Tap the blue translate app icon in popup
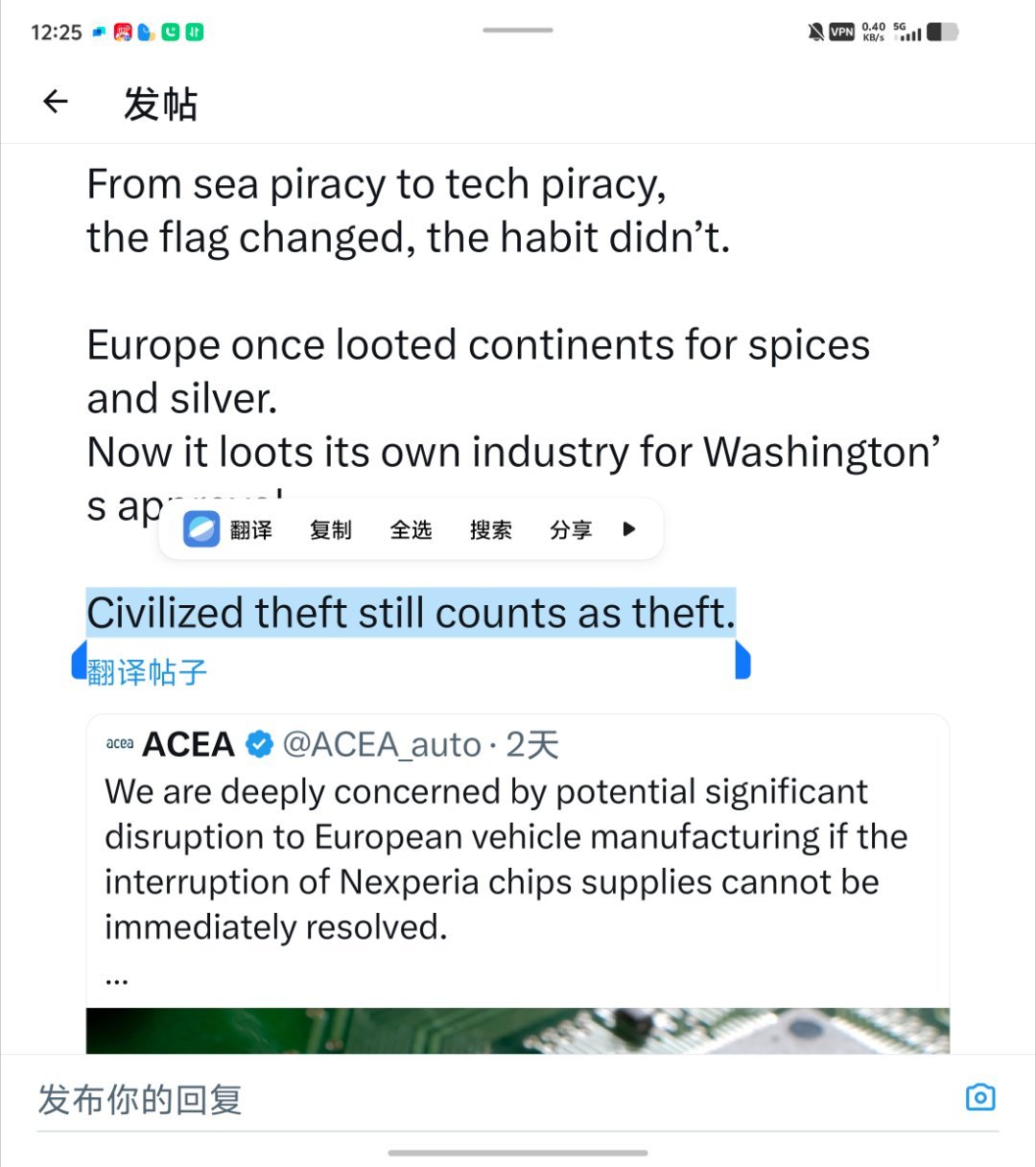This screenshot has height=1167, width=1036. (x=201, y=529)
